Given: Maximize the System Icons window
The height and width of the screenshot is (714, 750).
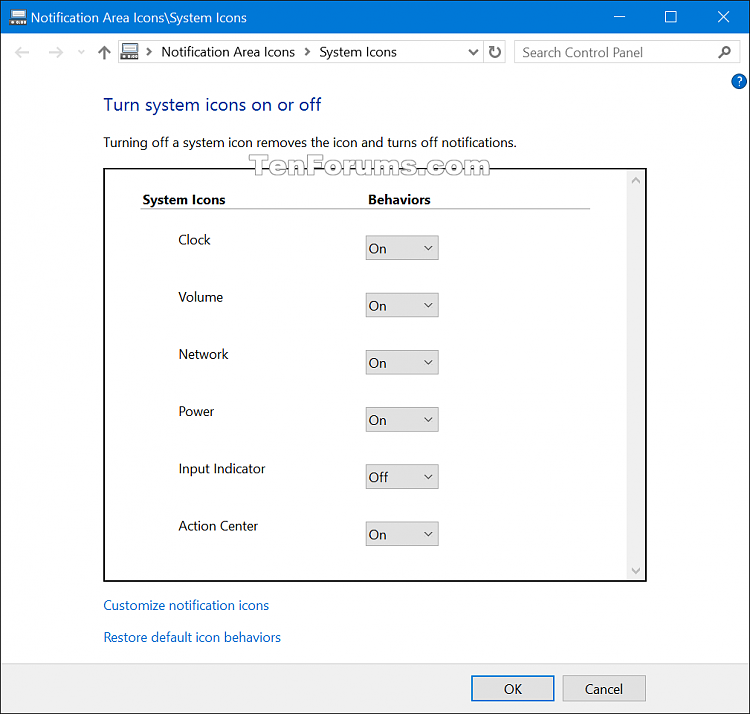Looking at the screenshot, I should (x=671, y=17).
